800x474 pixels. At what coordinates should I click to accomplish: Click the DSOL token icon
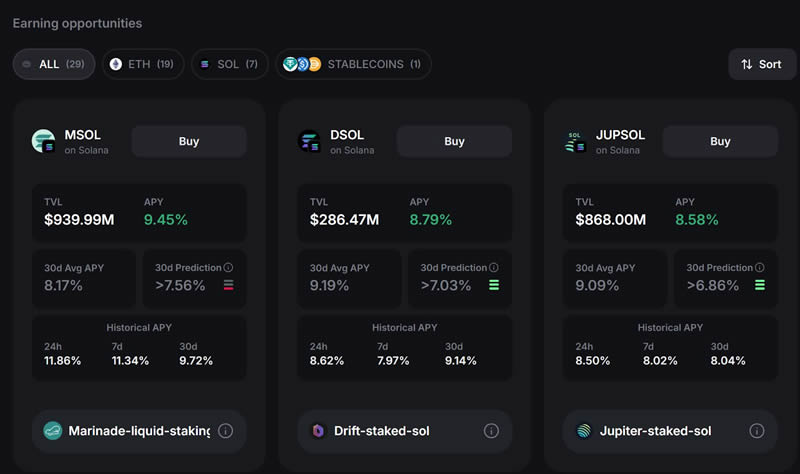point(310,141)
